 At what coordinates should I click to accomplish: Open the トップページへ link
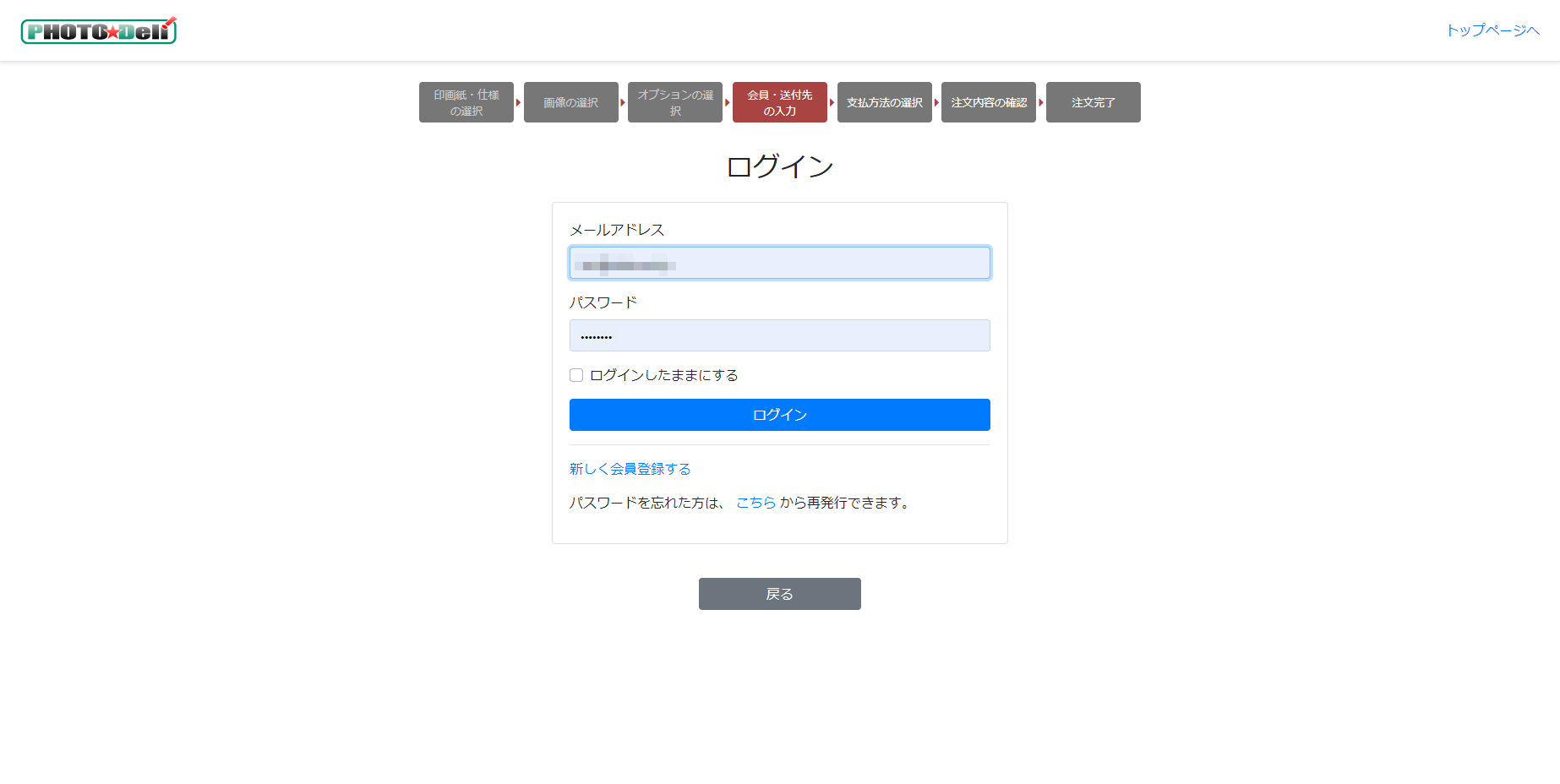[1492, 30]
